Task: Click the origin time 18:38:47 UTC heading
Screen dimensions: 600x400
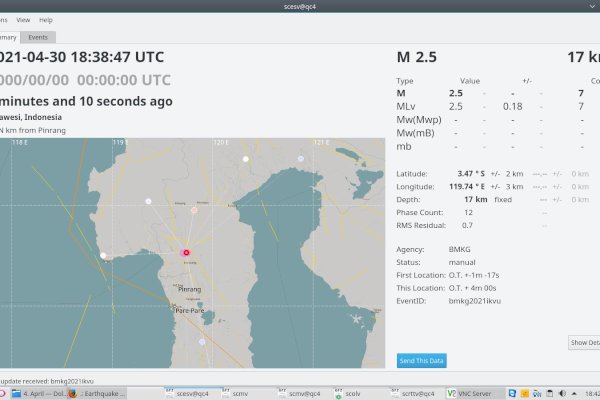Action: 82,57
